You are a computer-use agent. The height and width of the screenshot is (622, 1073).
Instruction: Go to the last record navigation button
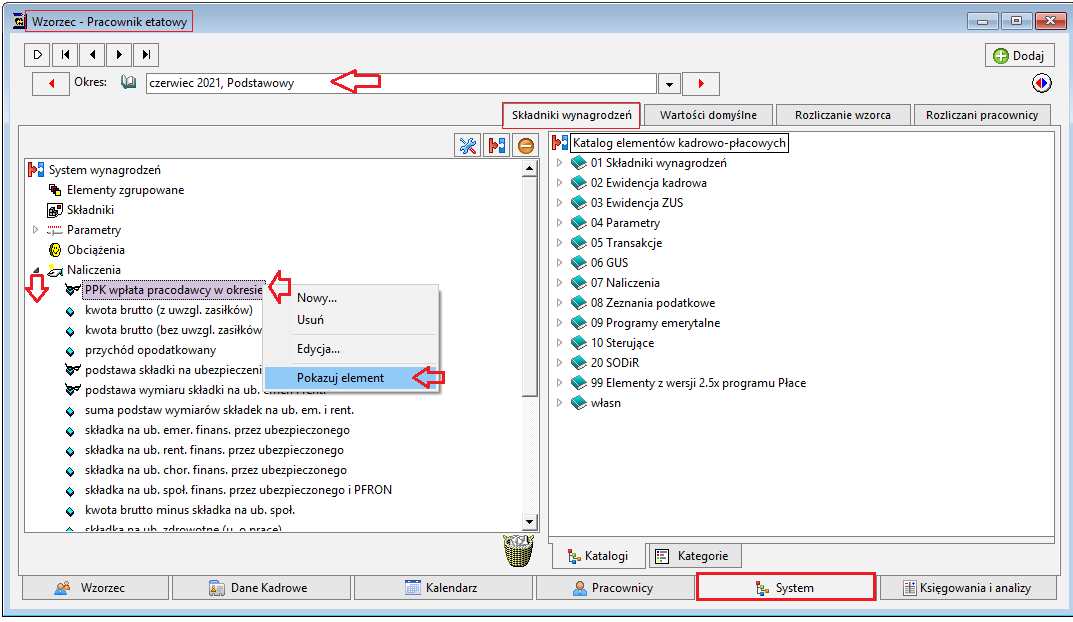pyautogui.click(x=146, y=55)
